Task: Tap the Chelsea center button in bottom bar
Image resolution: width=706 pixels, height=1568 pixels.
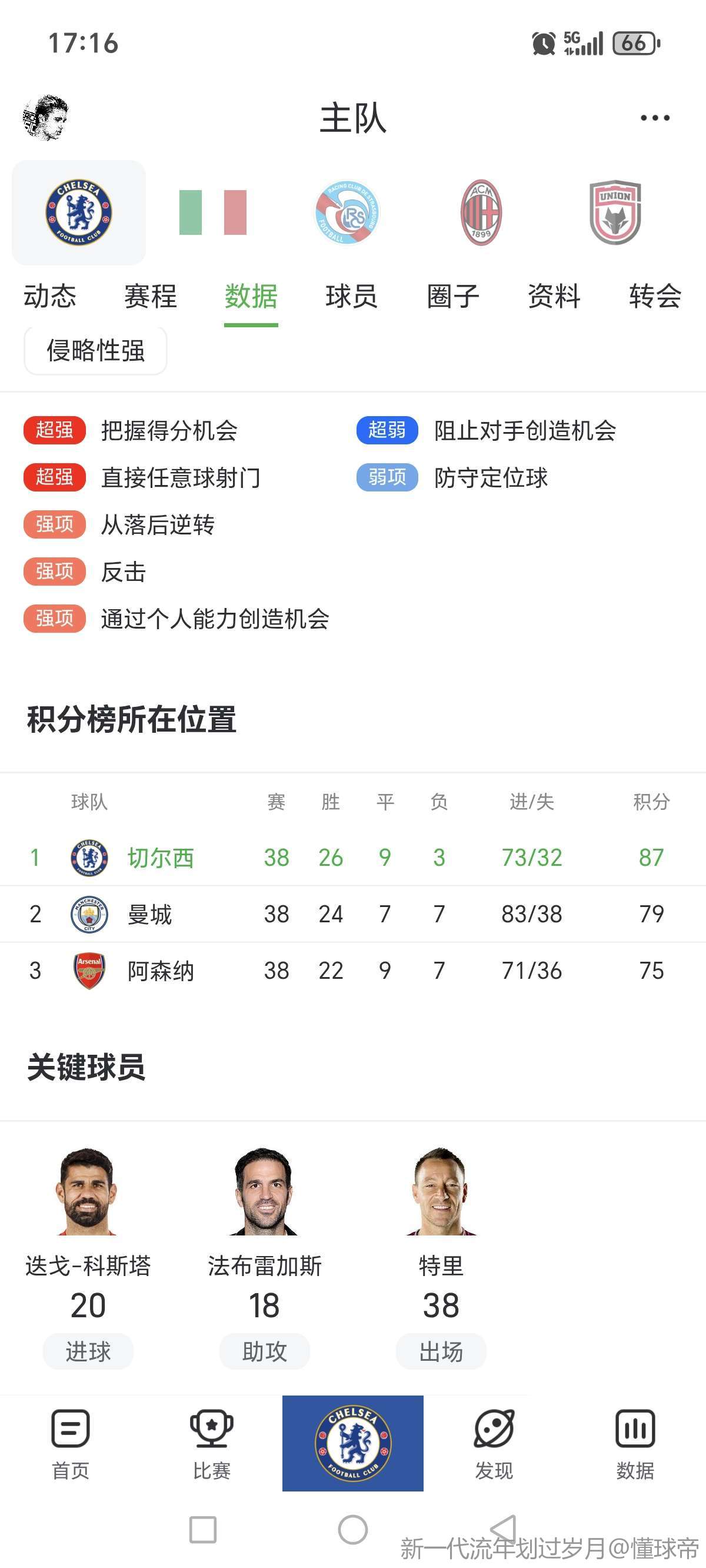Action: [x=353, y=1443]
